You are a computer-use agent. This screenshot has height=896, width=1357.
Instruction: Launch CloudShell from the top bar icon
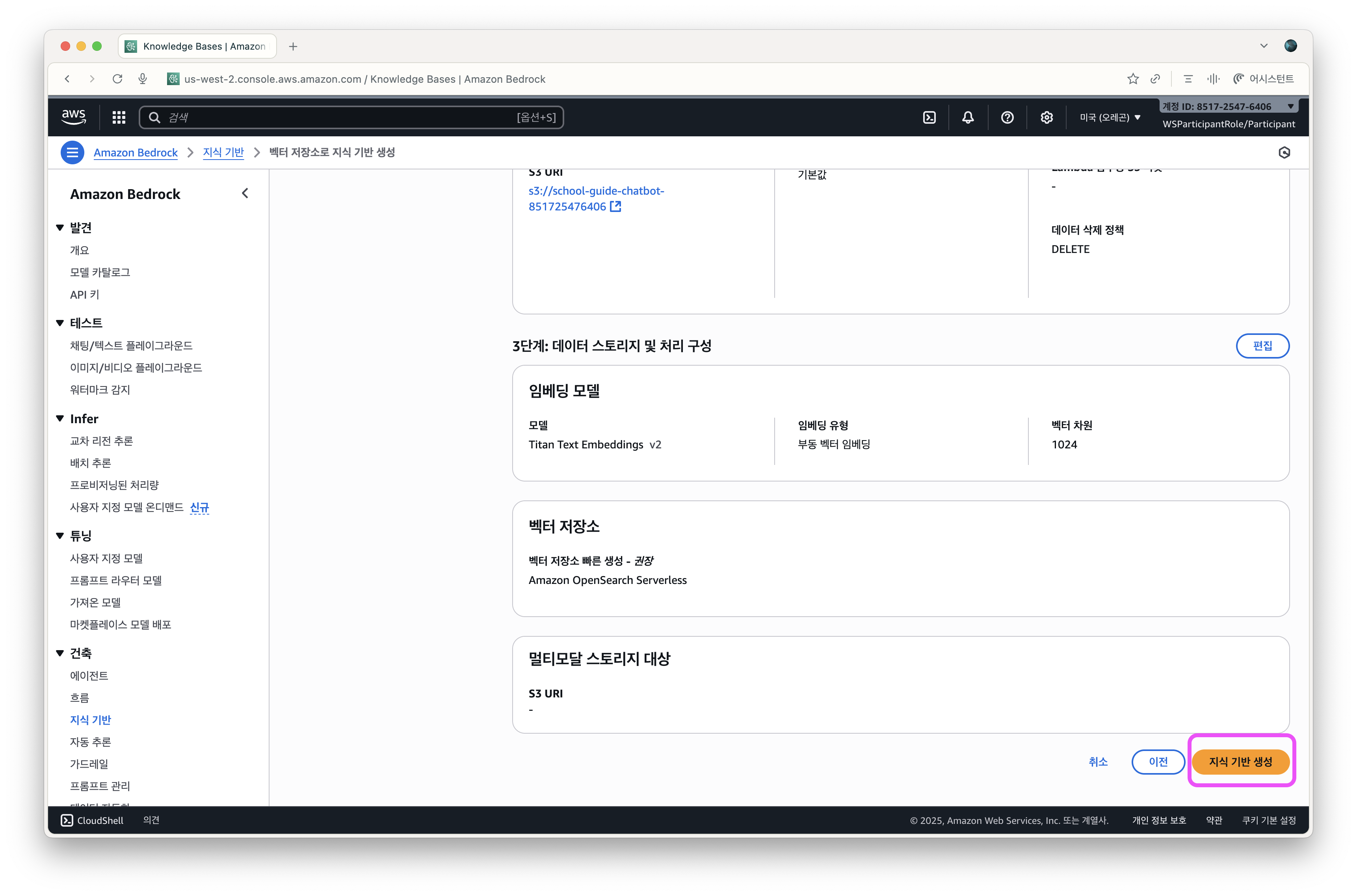[929, 117]
